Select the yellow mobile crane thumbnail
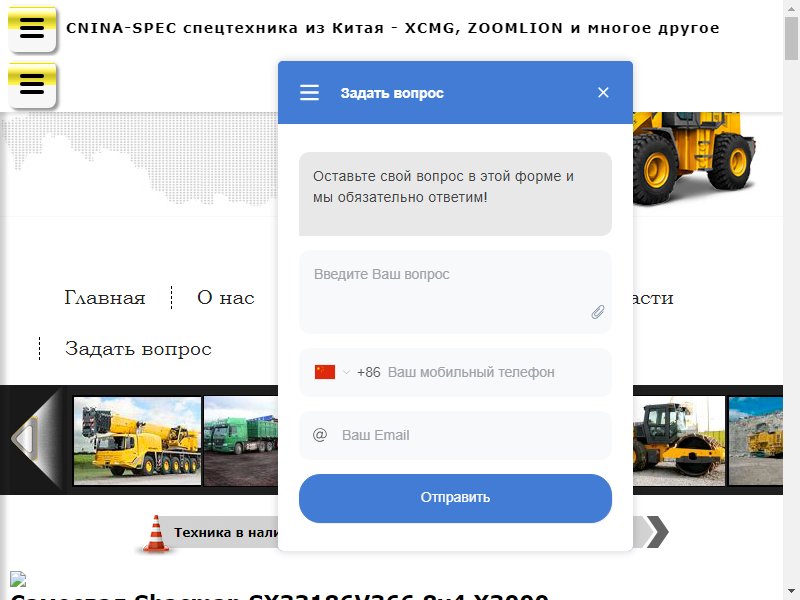 [x=137, y=441]
